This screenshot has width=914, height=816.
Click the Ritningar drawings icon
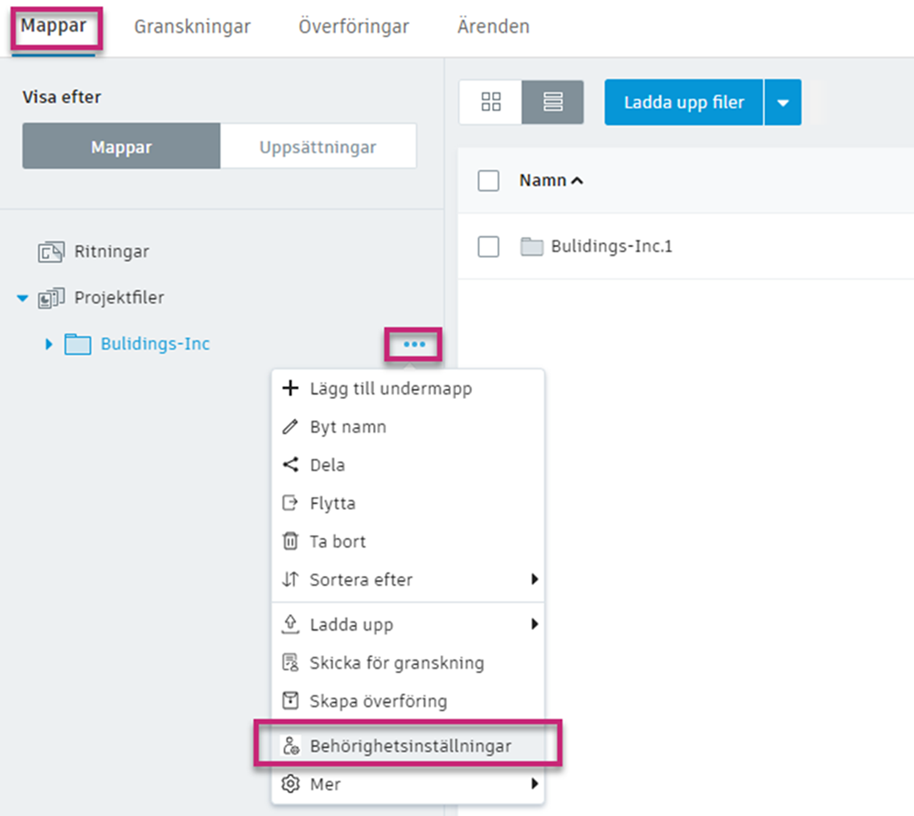coord(51,252)
